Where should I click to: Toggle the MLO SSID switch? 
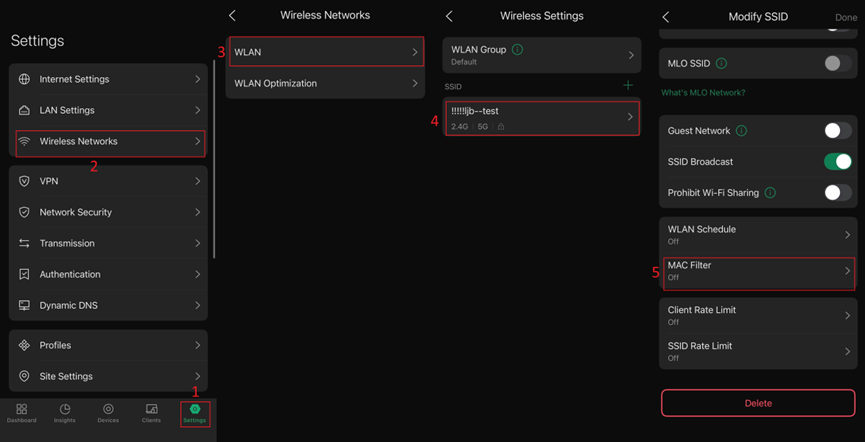[x=838, y=63]
